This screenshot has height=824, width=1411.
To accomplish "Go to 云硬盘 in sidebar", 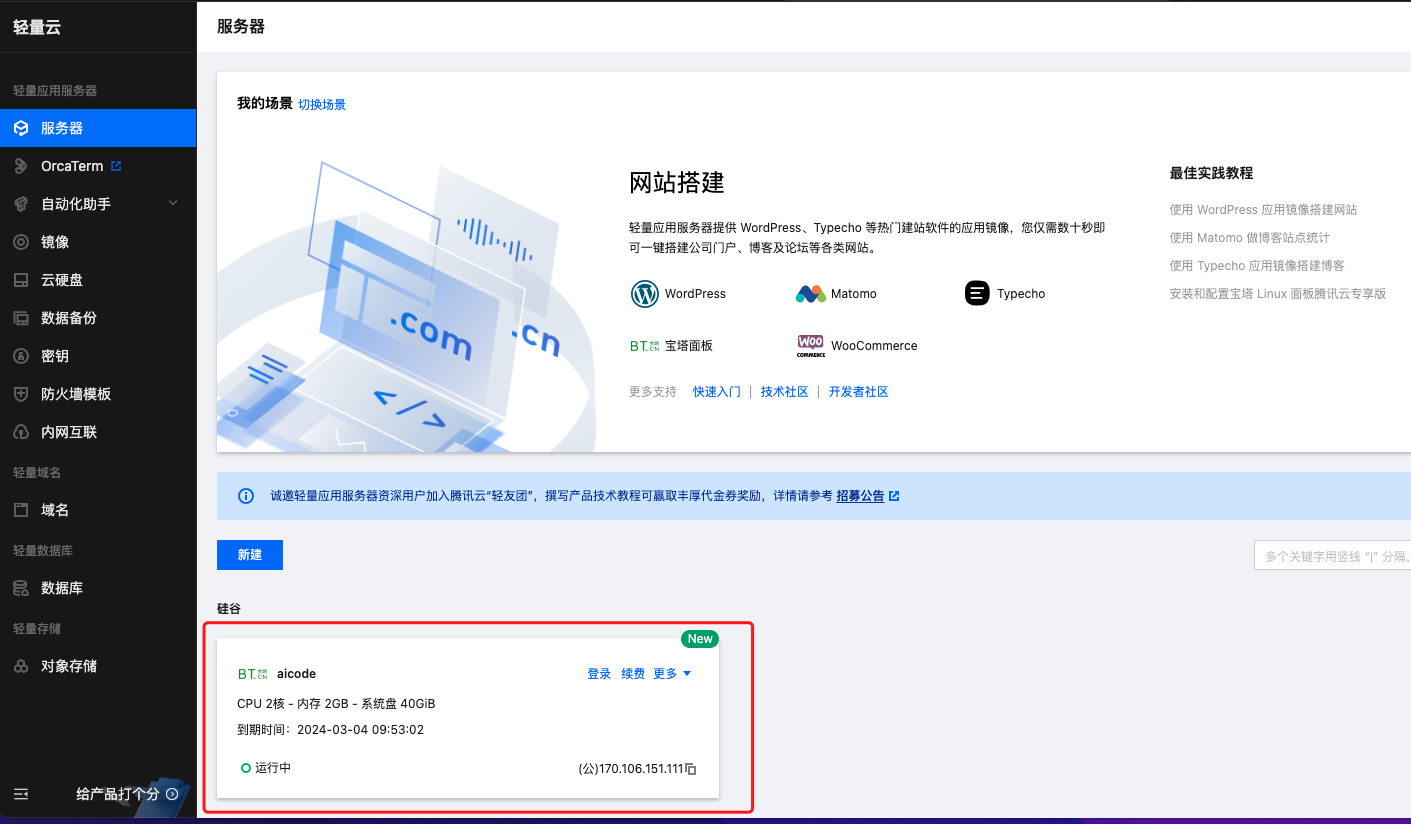I will (98, 280).
